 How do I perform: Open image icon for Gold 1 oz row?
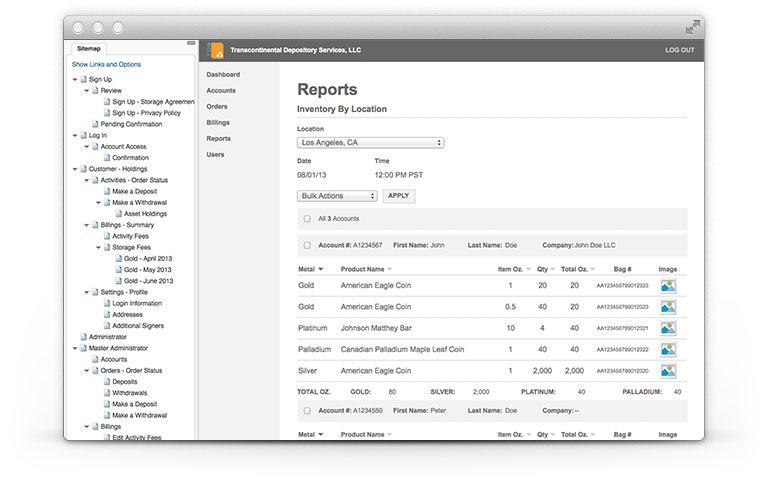(x=668, y=286)
